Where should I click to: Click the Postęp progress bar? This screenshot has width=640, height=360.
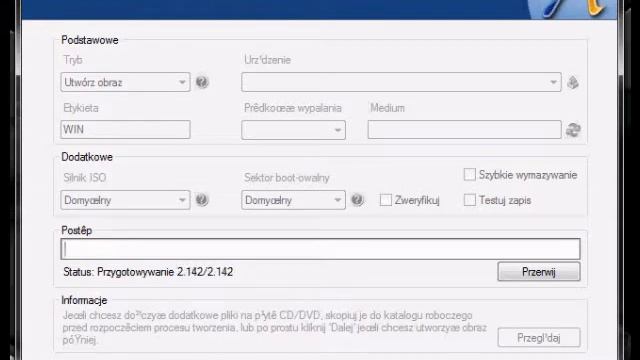pos(320,249)
